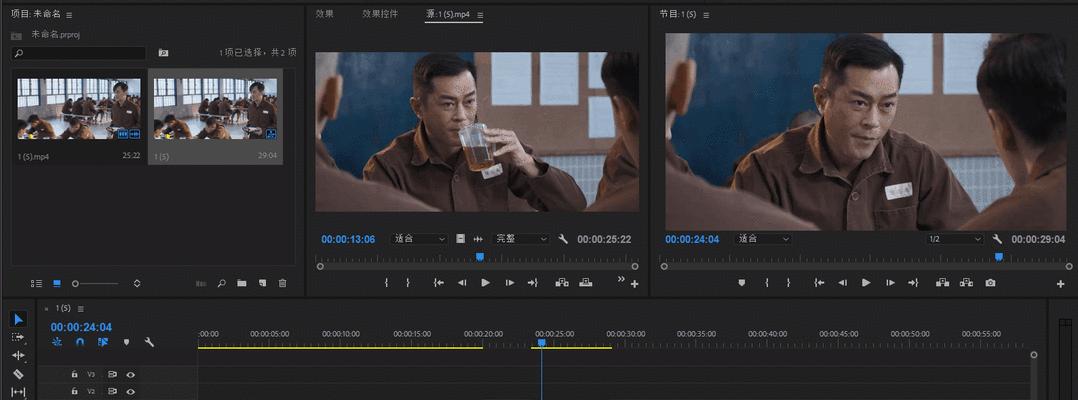Mark Out in the program monitor
Image resolution: width=1078 pixels, height=400 pixels.
point(788,282)
